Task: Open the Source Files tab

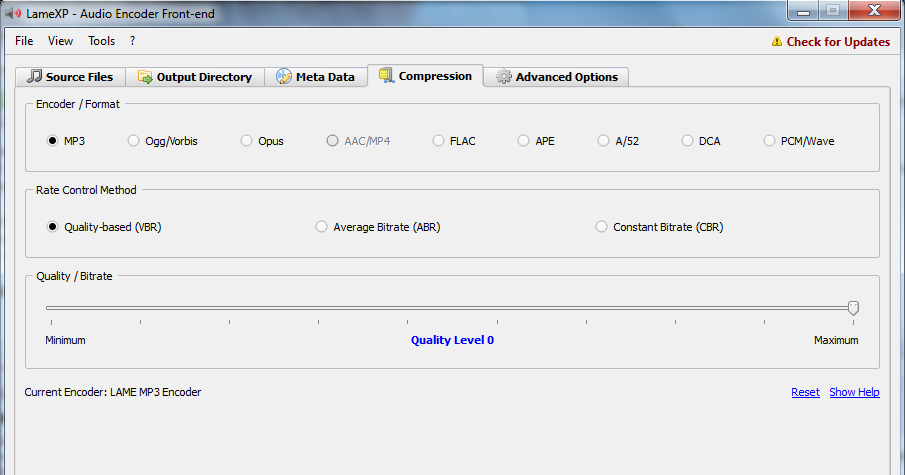Action: point(70,77)
